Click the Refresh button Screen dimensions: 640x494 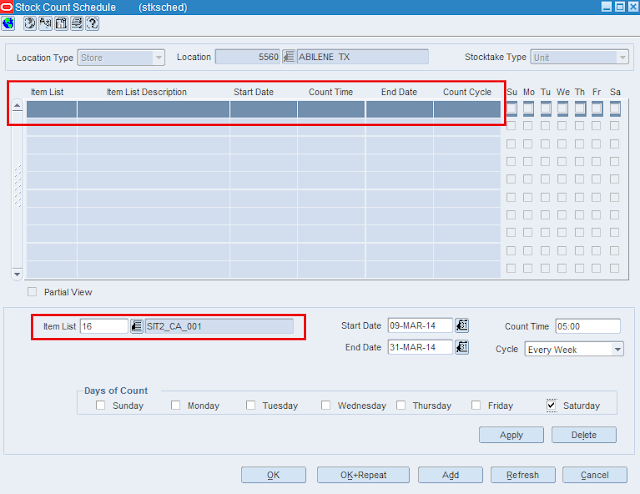click(523, 475)
